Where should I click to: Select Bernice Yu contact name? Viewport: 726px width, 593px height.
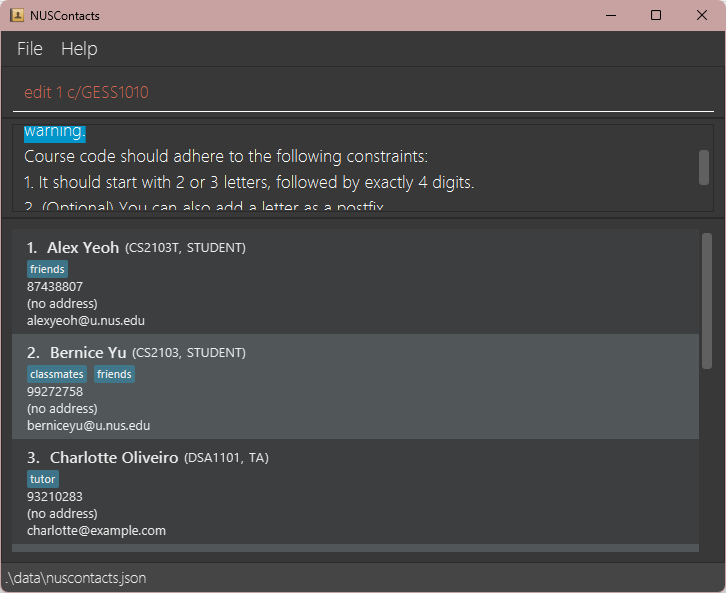coord(88,353)
